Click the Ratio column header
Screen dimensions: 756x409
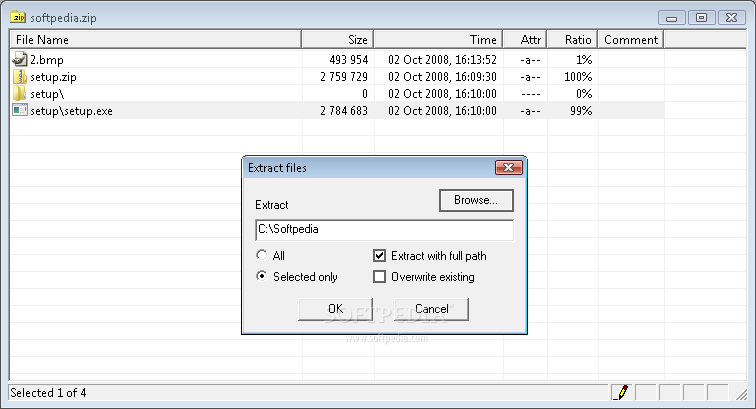(572, 40)
